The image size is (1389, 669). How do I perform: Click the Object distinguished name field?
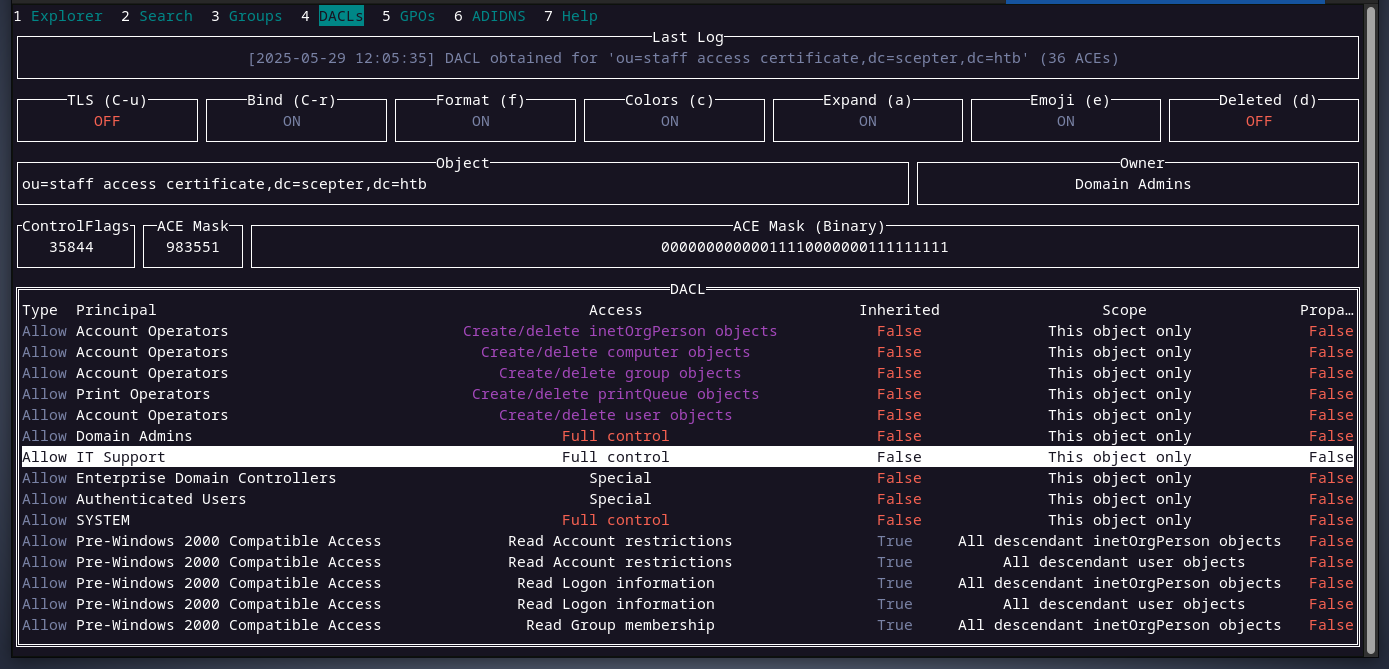pyautogui.click(x=462, y=184)
